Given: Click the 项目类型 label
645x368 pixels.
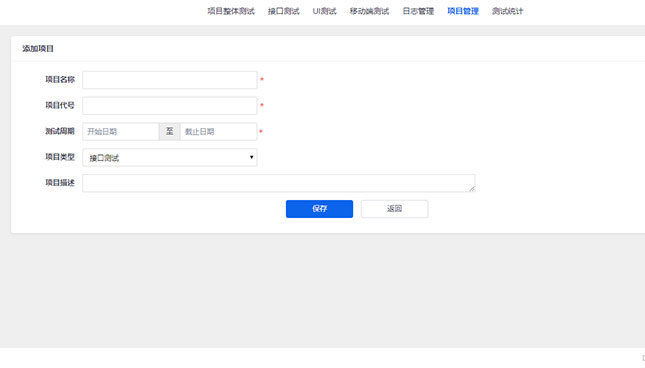Looking at the screenshot, I should click(60, 157).
